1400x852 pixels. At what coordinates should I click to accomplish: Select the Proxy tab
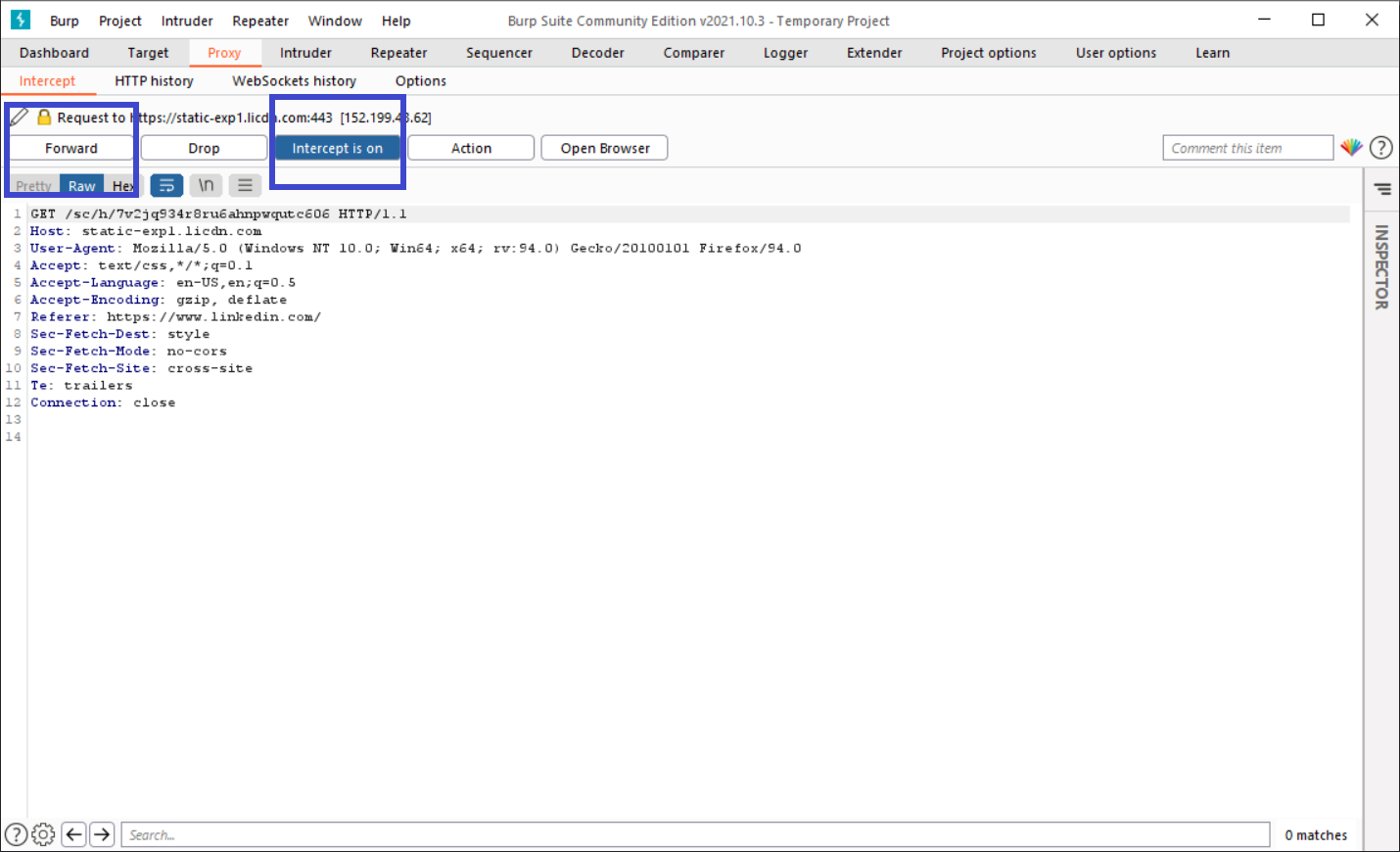click(x=224, y=53)
